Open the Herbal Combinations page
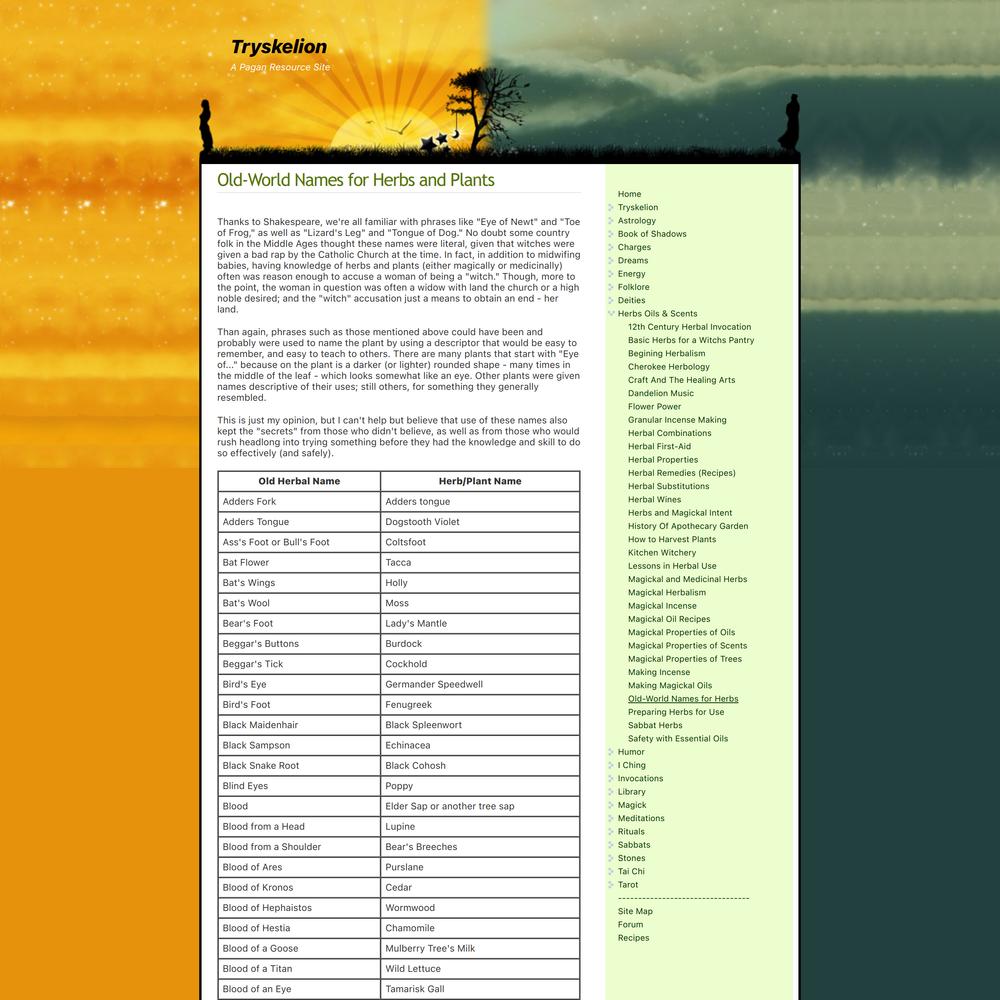1000x1000 pixels. coord(670,433)
